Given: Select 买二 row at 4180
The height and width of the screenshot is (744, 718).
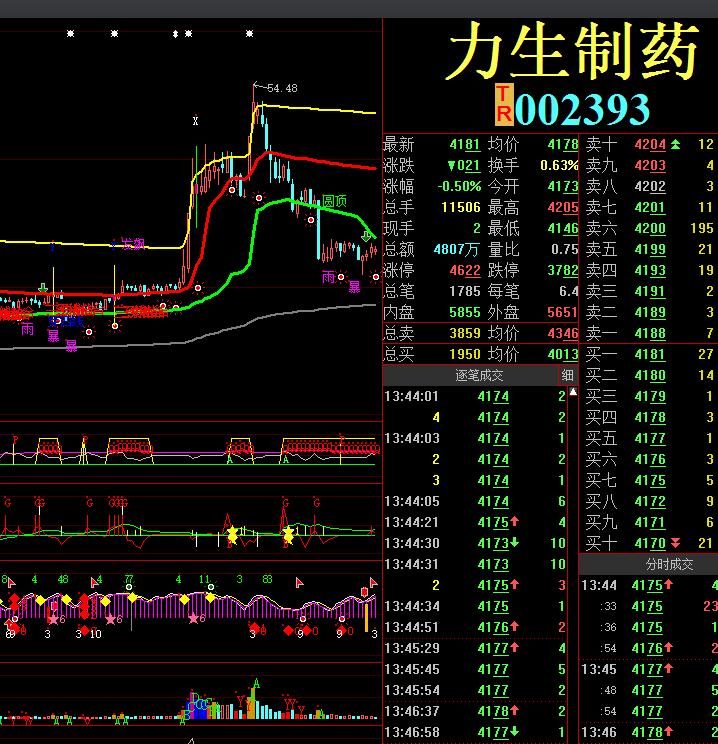Looking at the screenshot, I should pos(649,375).
